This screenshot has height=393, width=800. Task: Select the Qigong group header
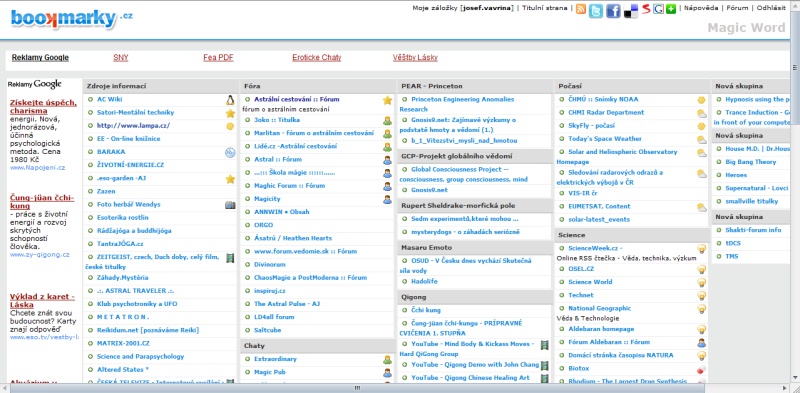pos(475,297)
